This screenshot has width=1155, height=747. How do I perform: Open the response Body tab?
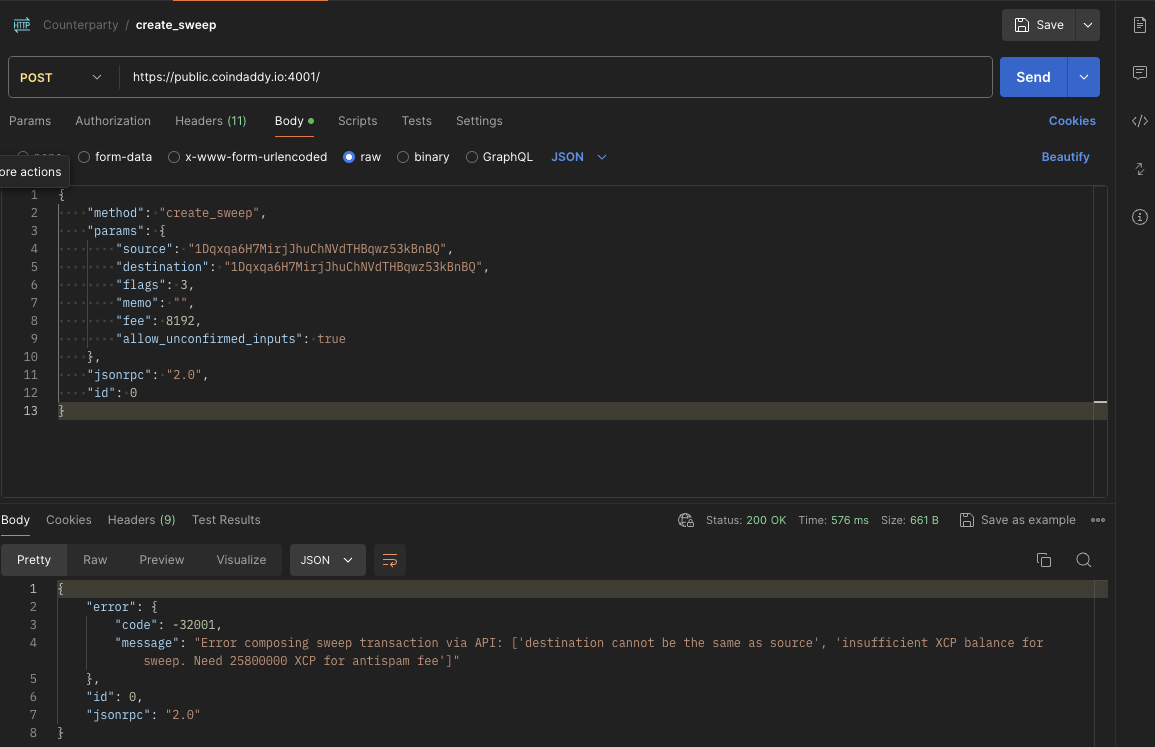click(x=15, y=520)
